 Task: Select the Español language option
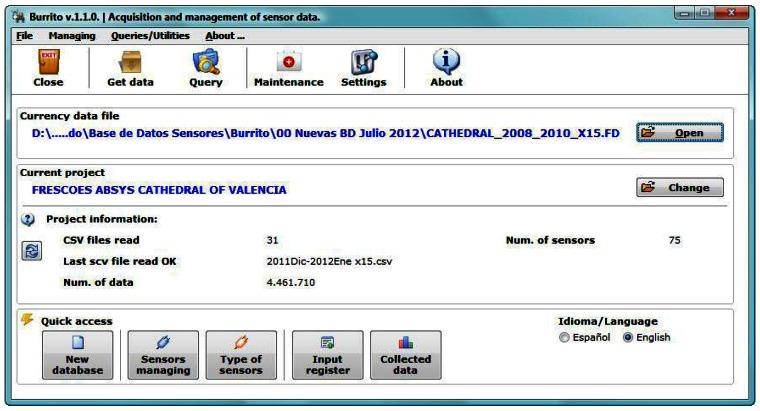(565, 338)
